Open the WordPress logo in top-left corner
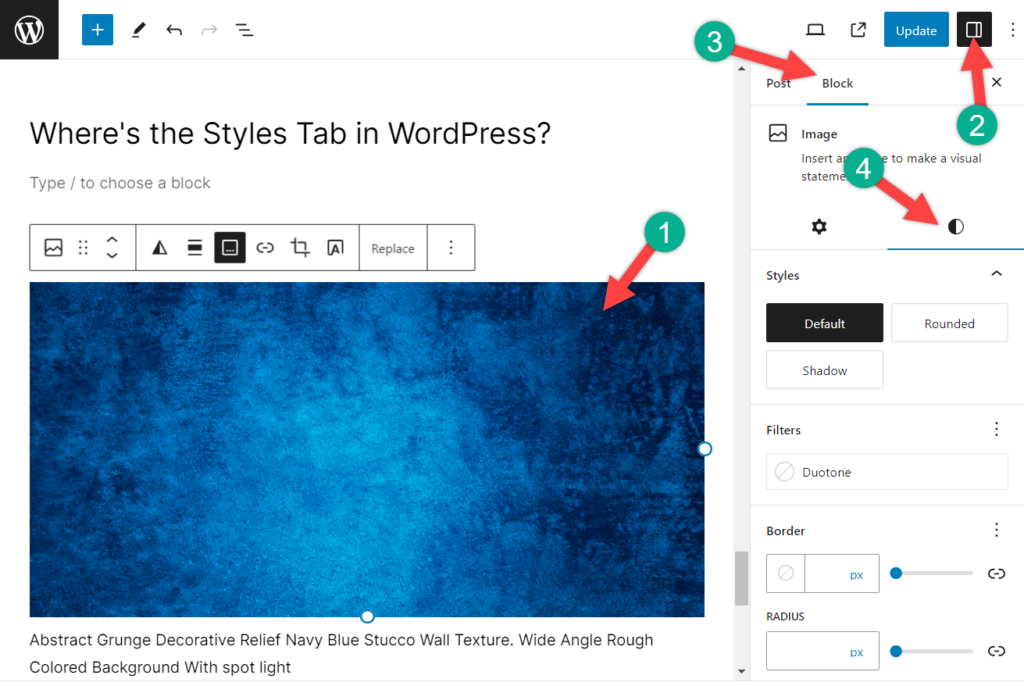Image resolution: width=1024 pixels, height=686 pixels. pyautogui.click(x=28, y=29)
